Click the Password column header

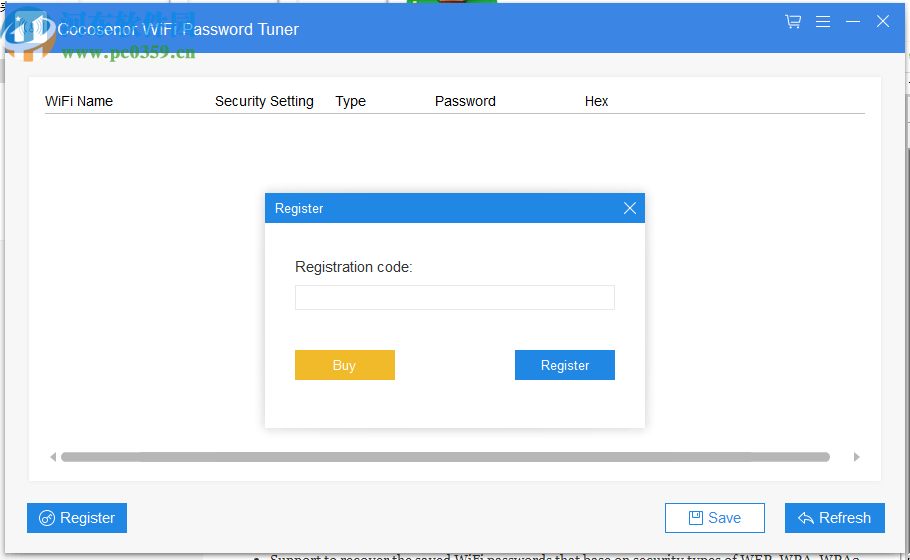pyautogui.click(x=465, y=101)
